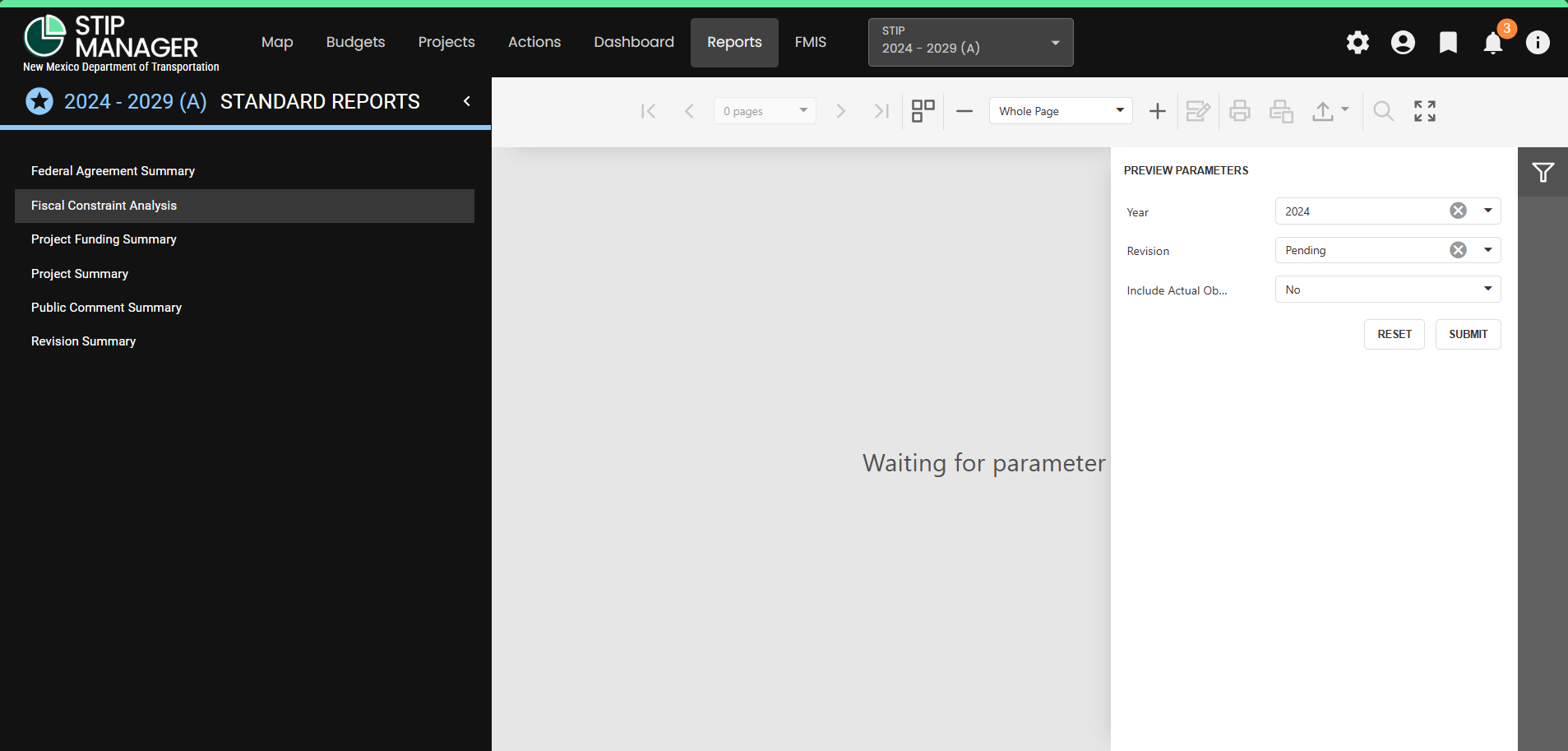Open the Projects menu
The width and height of the screenshot is (1568, 751).
point(446,42)
